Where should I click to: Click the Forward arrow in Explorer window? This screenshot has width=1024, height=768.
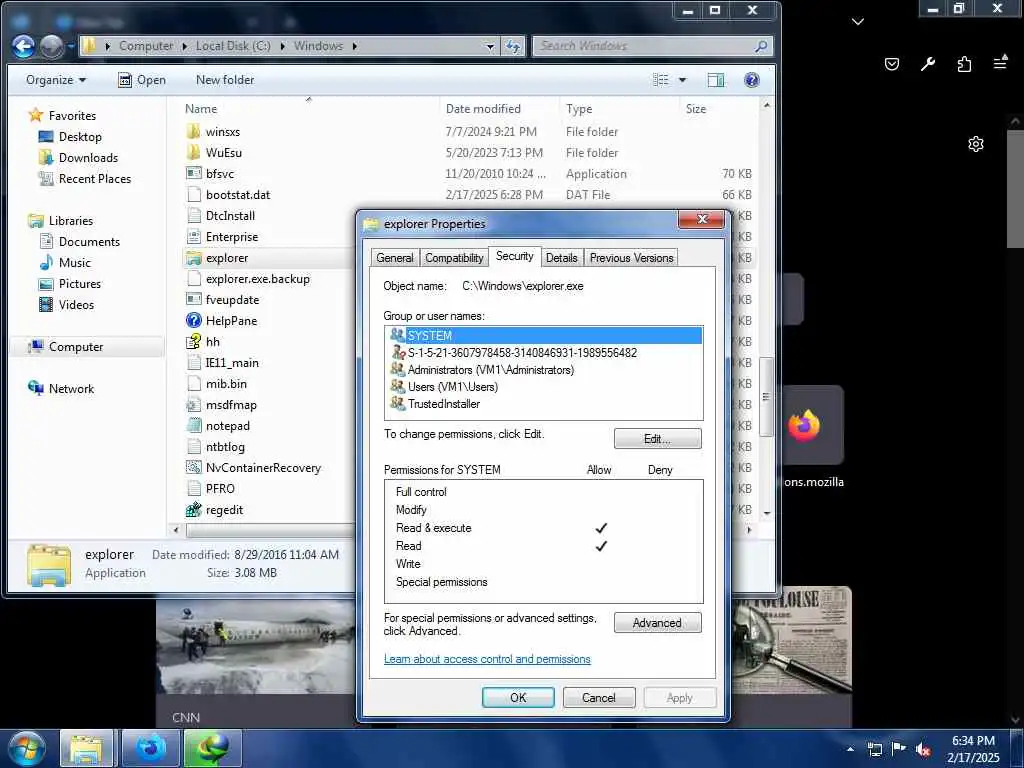(x=52, y=46)
